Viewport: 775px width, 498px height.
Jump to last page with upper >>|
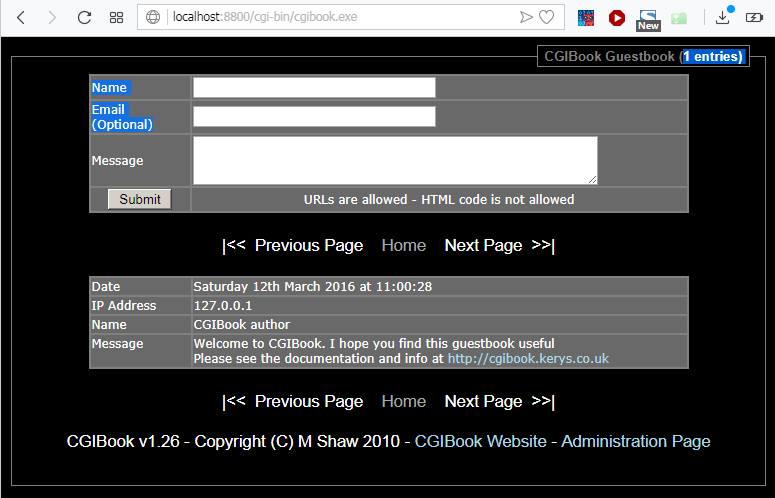543,245
